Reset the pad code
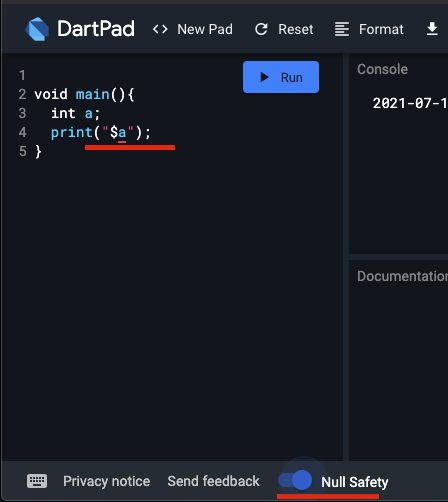This screenshot has width=448, height=502. click(x=284, y=29)
